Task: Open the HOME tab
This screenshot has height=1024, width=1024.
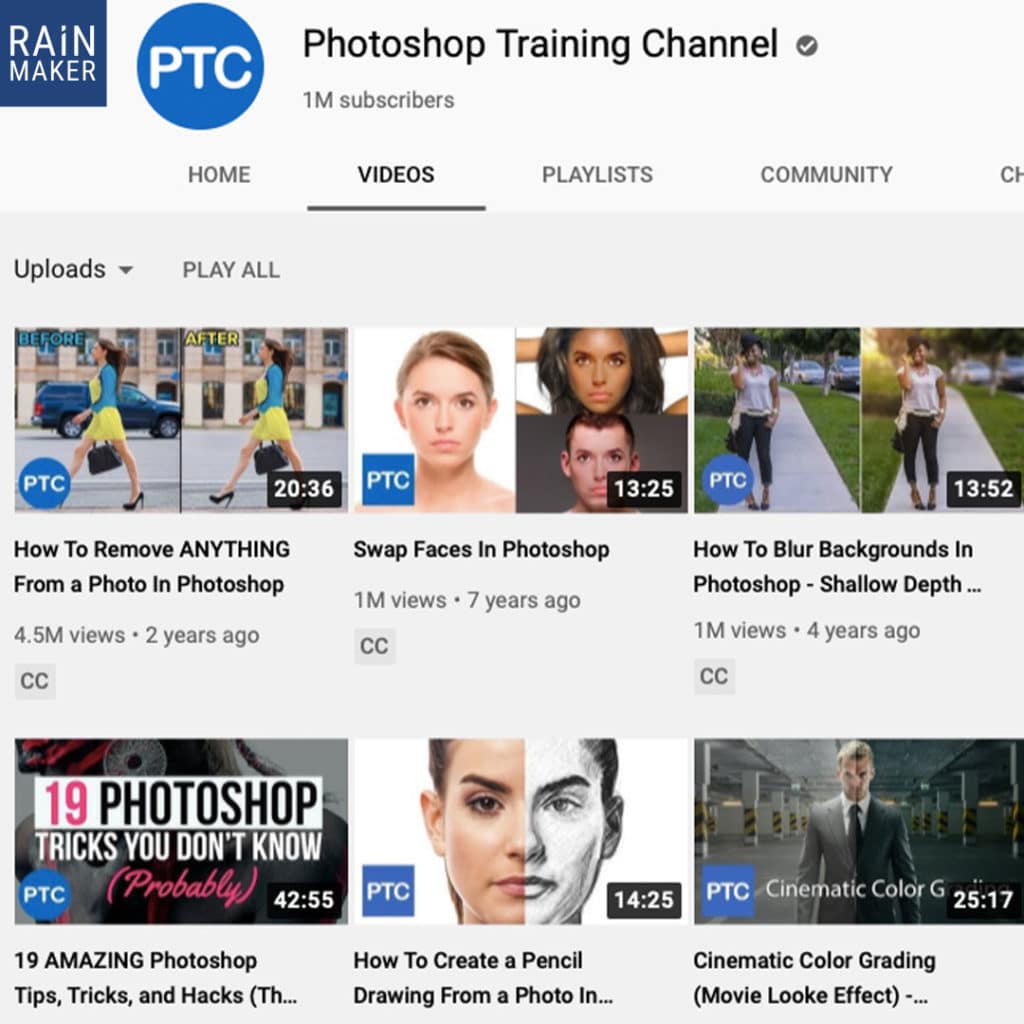Action: click(x=219, y=175)
